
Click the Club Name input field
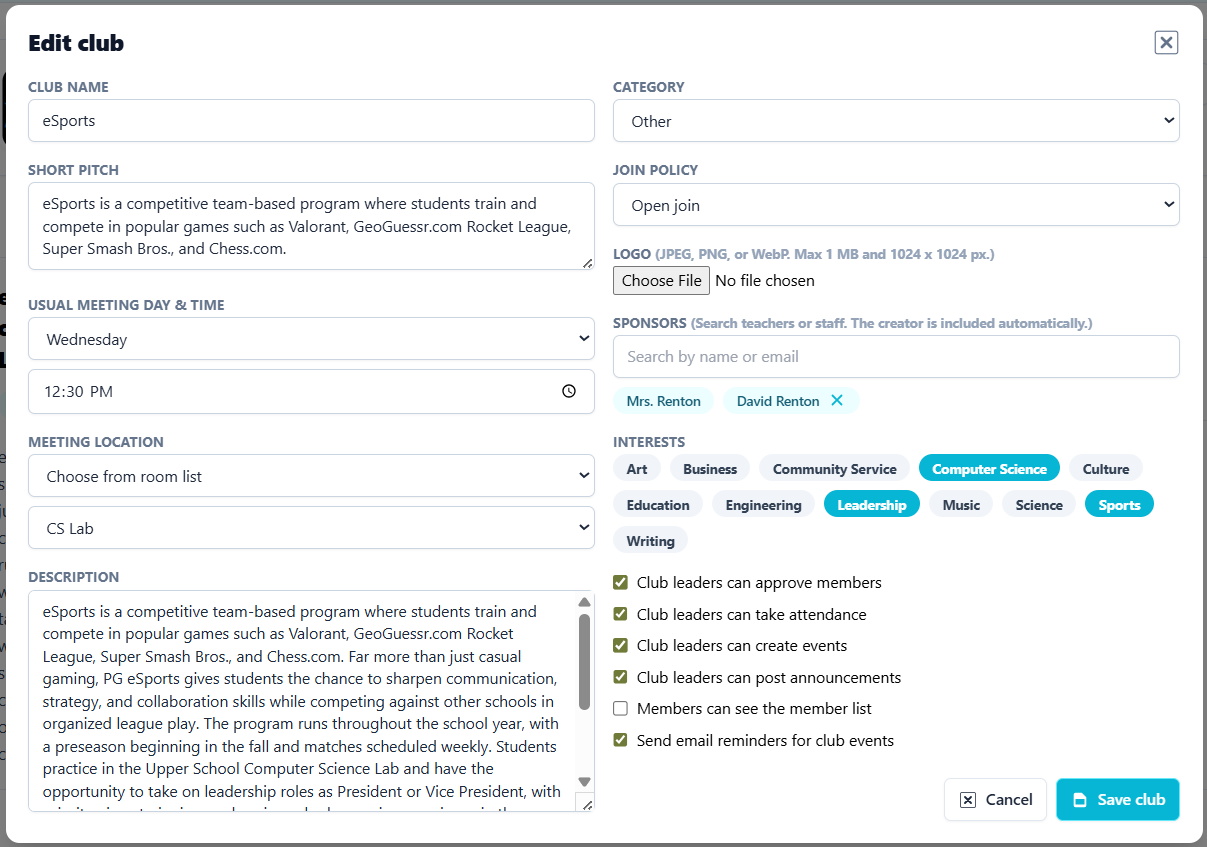(311, 121)
